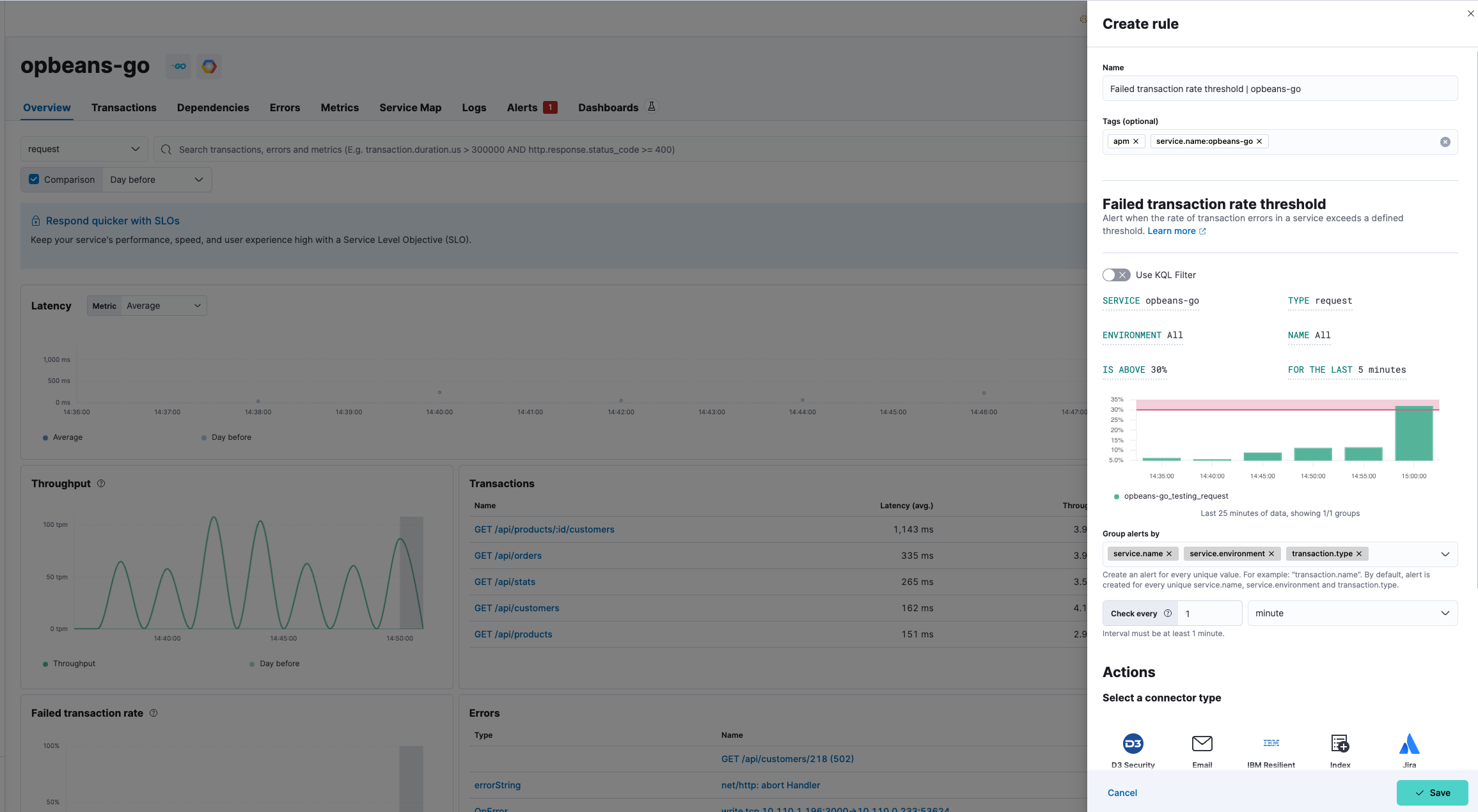Image resolution: width=1478 pixels, height=812 pixels.
Task: Switch to the Transactions tab
Action: [123, 107]
